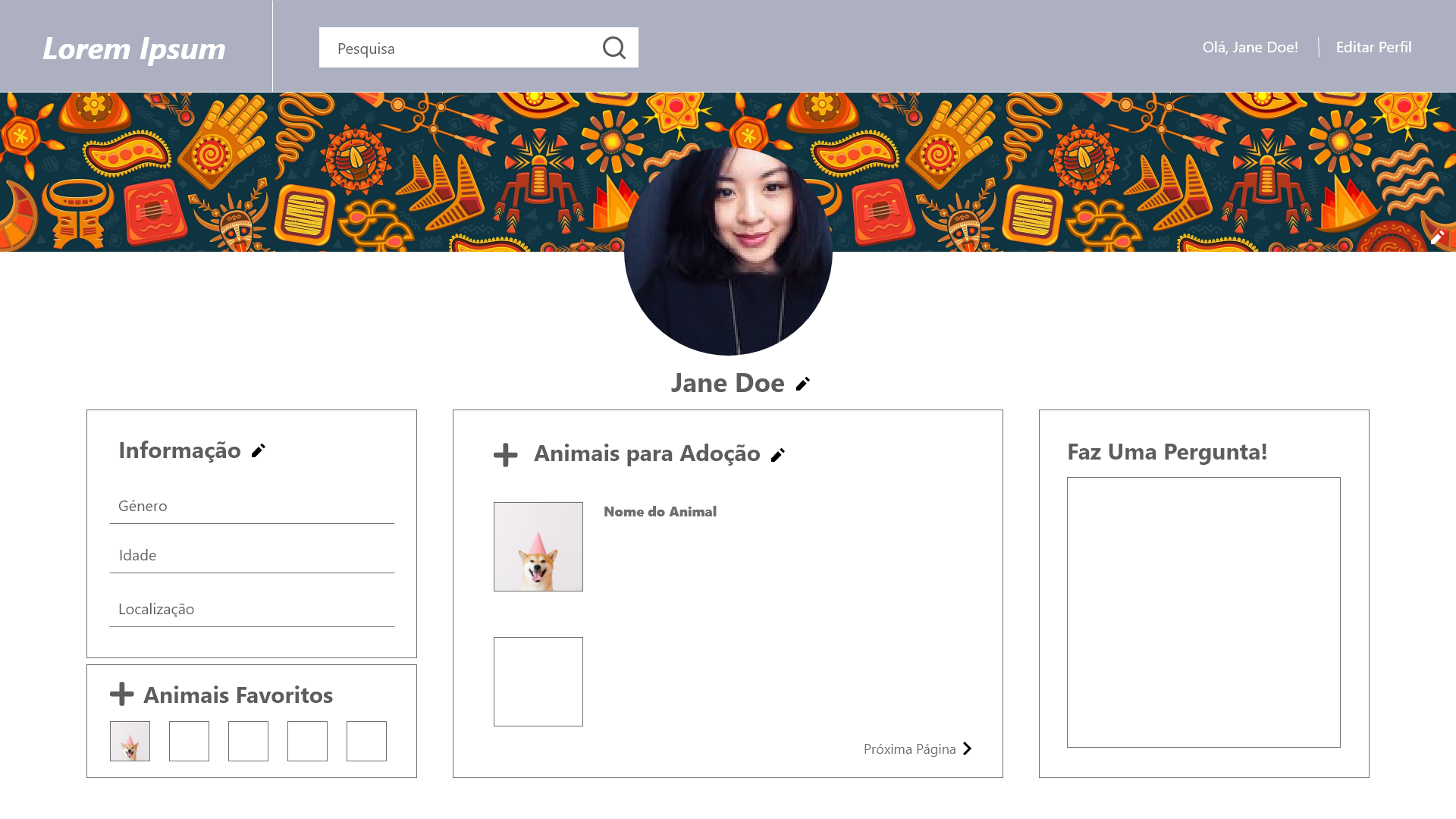The image size is (1456, 819).
Task: Click Jane Doe's circular profile picture
Action: click(728, 251)
